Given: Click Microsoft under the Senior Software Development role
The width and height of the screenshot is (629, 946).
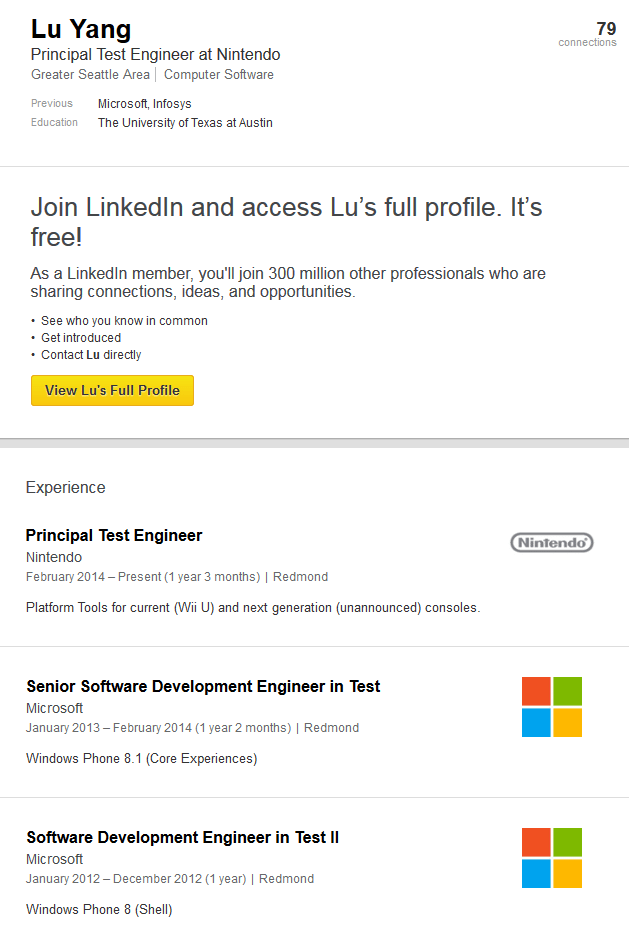Looking at the screenshot, I should point(55,708).
